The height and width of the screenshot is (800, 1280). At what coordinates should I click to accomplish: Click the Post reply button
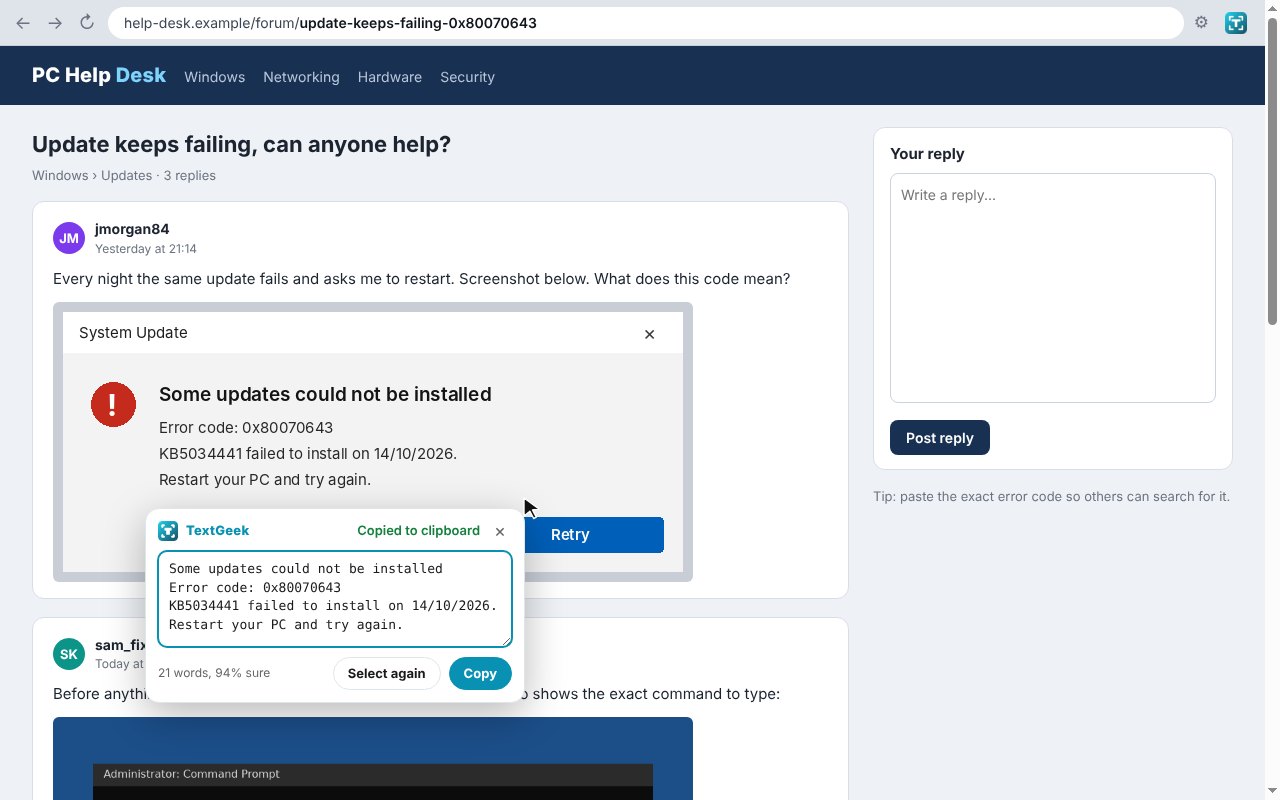point(939,438)
